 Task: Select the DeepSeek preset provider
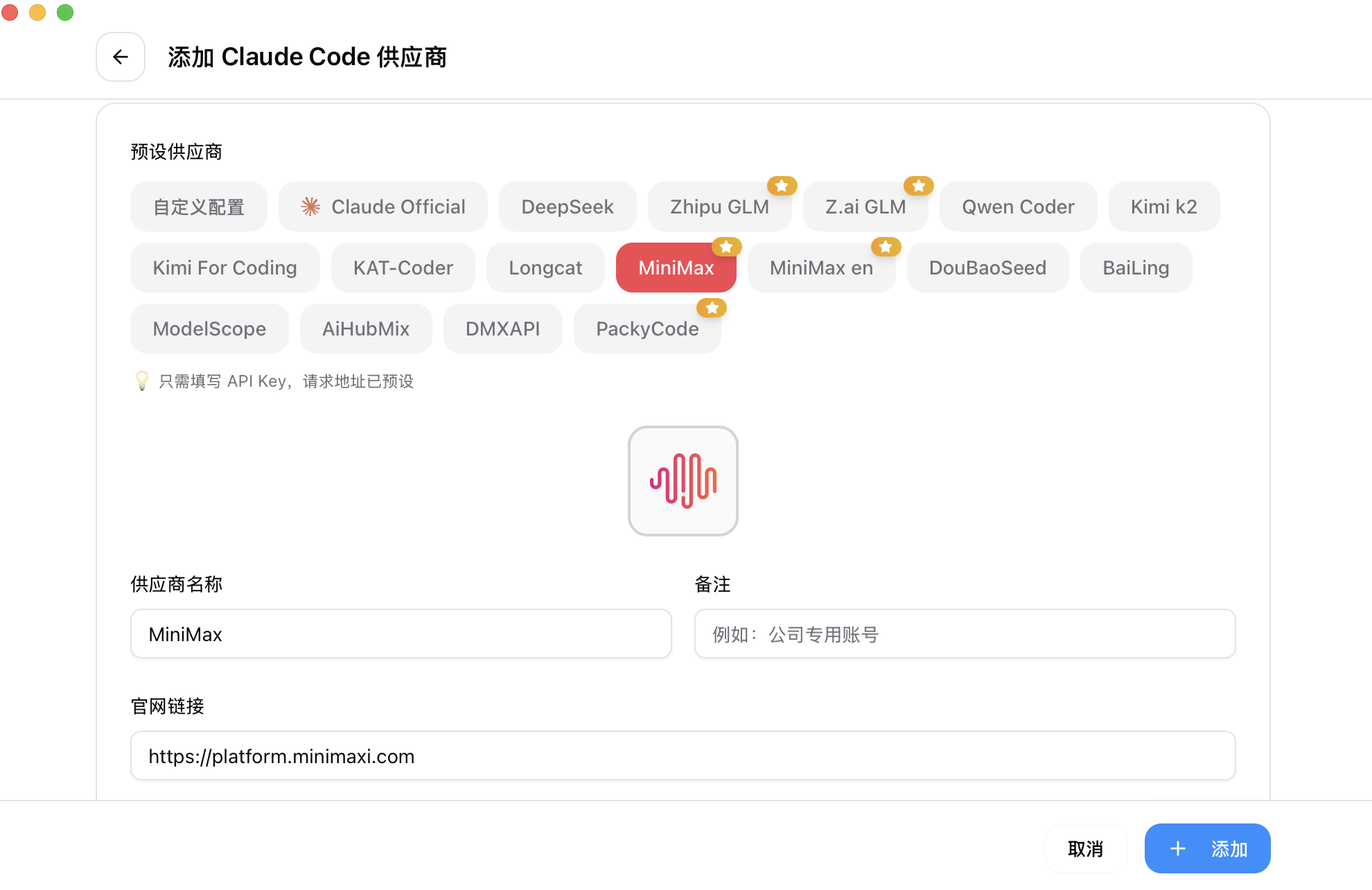[567, 206]
